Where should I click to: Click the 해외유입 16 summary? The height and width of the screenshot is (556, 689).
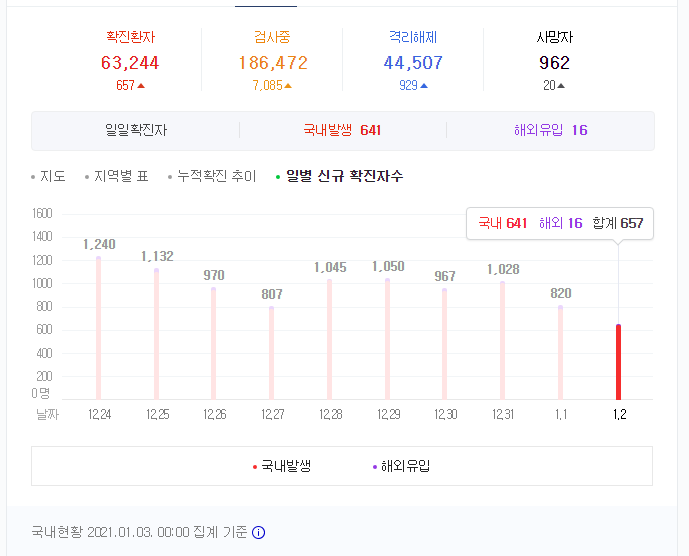point(551,130)
